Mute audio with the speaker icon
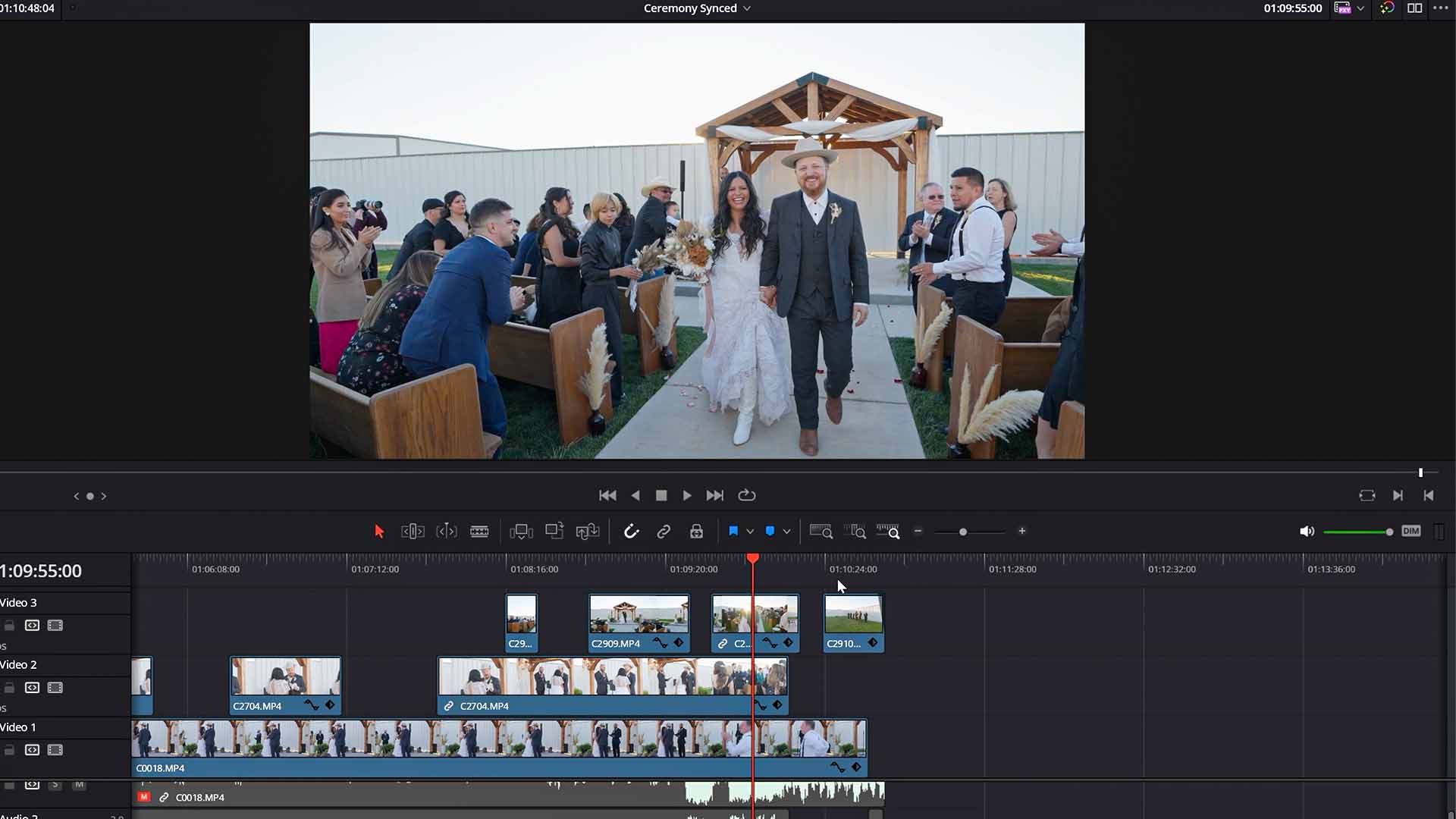The height and width of the screenshot is (819, 1456). (x=1307, y=532)
